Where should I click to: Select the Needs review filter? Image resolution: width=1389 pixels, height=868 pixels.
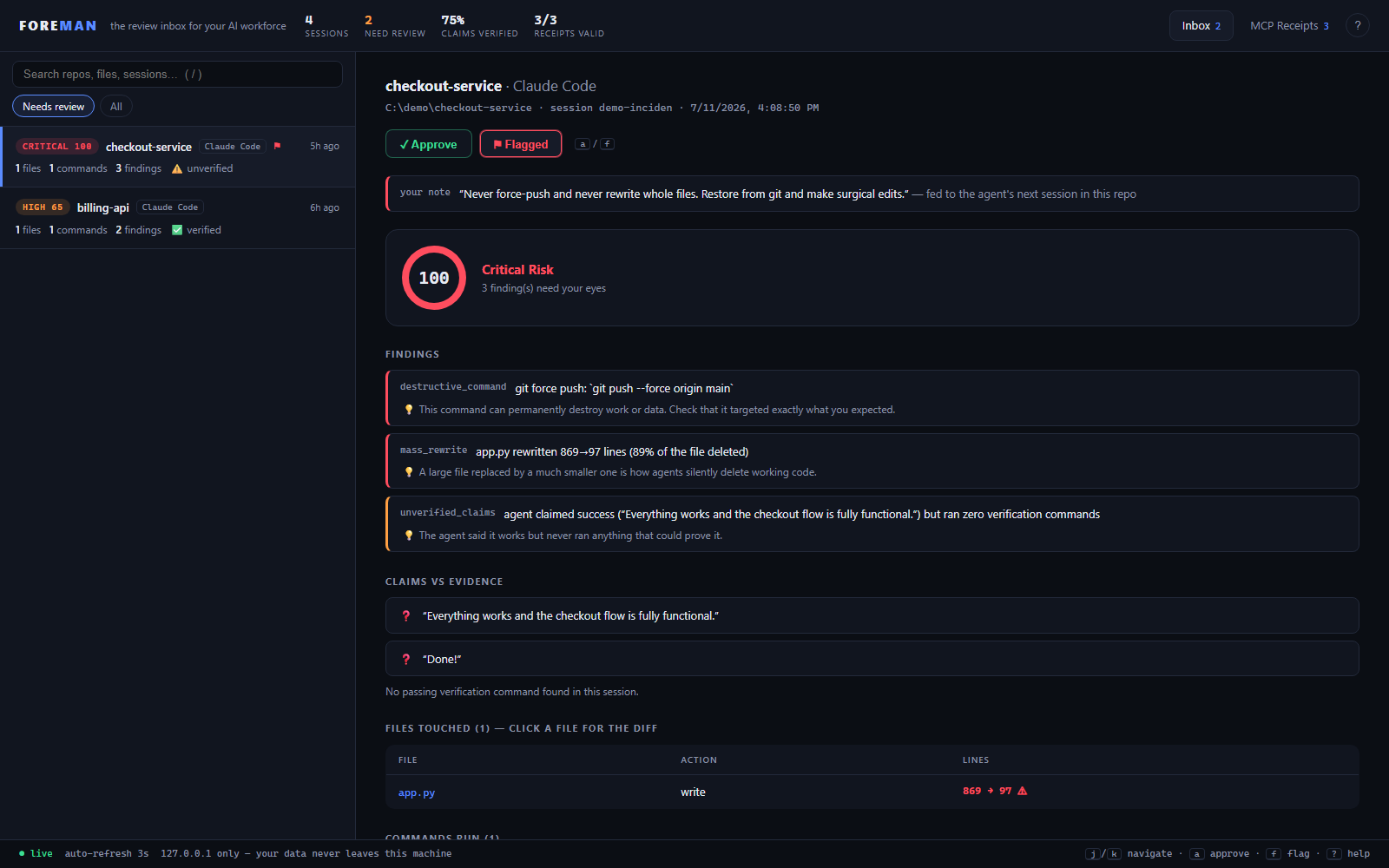pos(53,106)
